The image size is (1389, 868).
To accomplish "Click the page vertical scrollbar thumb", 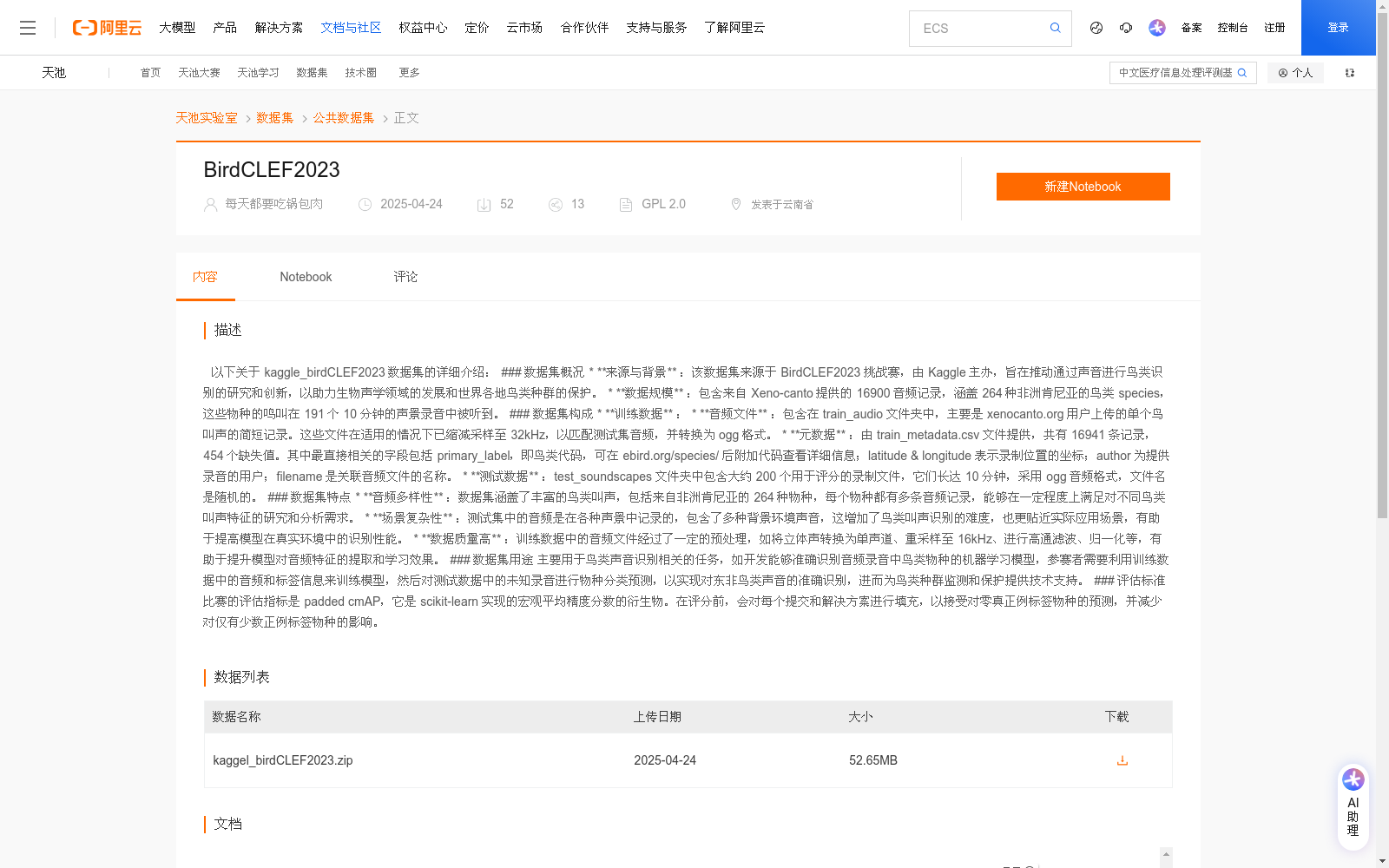I will pos(1382,266).
